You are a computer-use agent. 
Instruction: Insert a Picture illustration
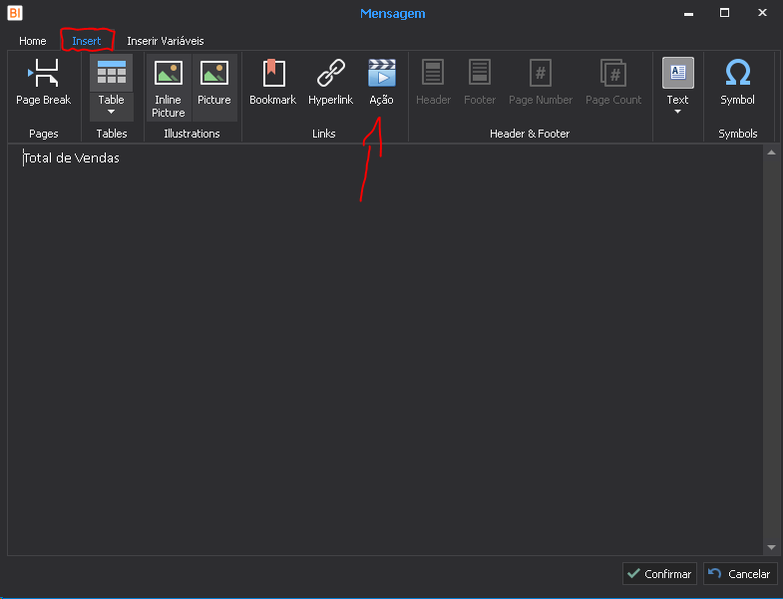(214, 88)
